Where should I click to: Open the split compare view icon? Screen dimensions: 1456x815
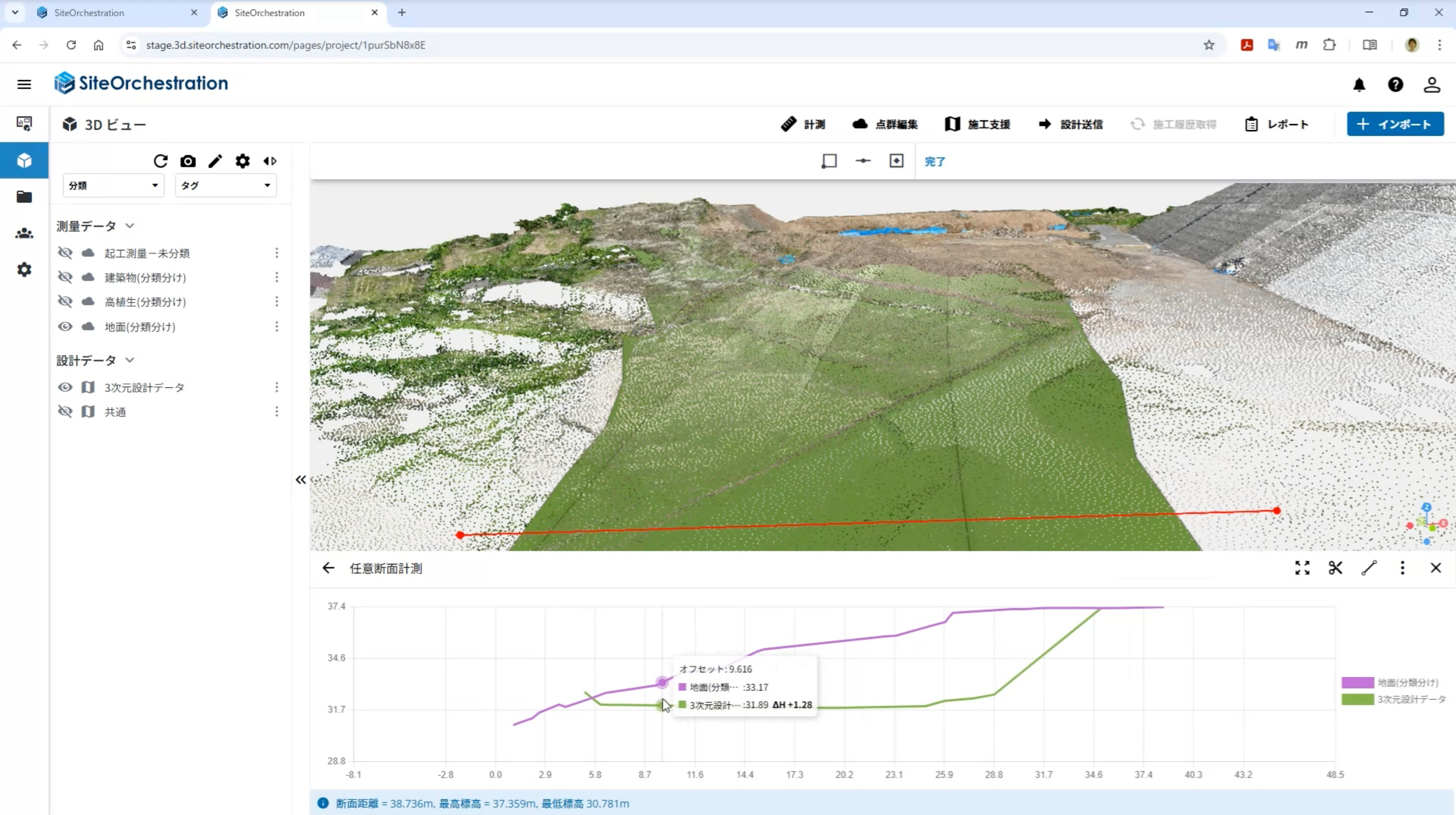[x=270, y=161]
